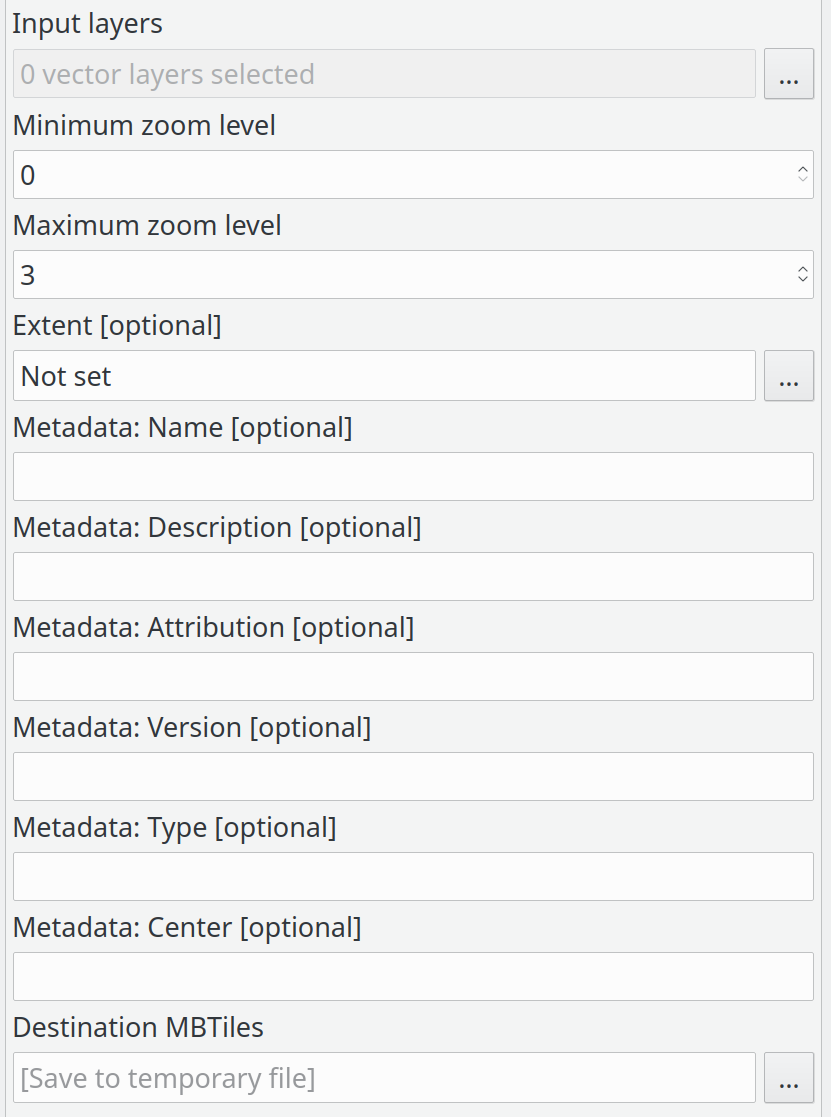Image resolution: width=831 pixels, height=1117 pixels.
Task: Focus the Metadata: Attribution text box
Action: click(413, 676)
